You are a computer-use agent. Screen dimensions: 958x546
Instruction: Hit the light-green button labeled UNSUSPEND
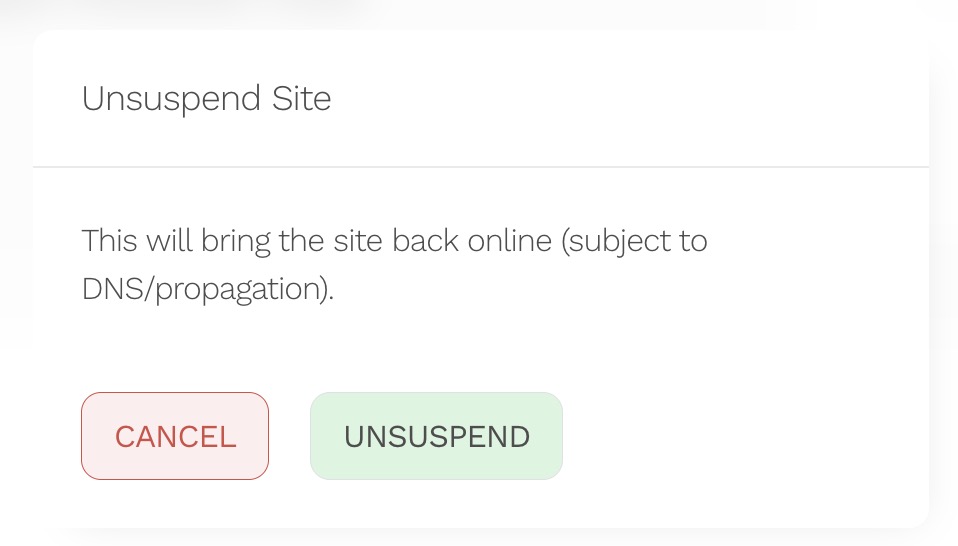click(x=436, y=436)
